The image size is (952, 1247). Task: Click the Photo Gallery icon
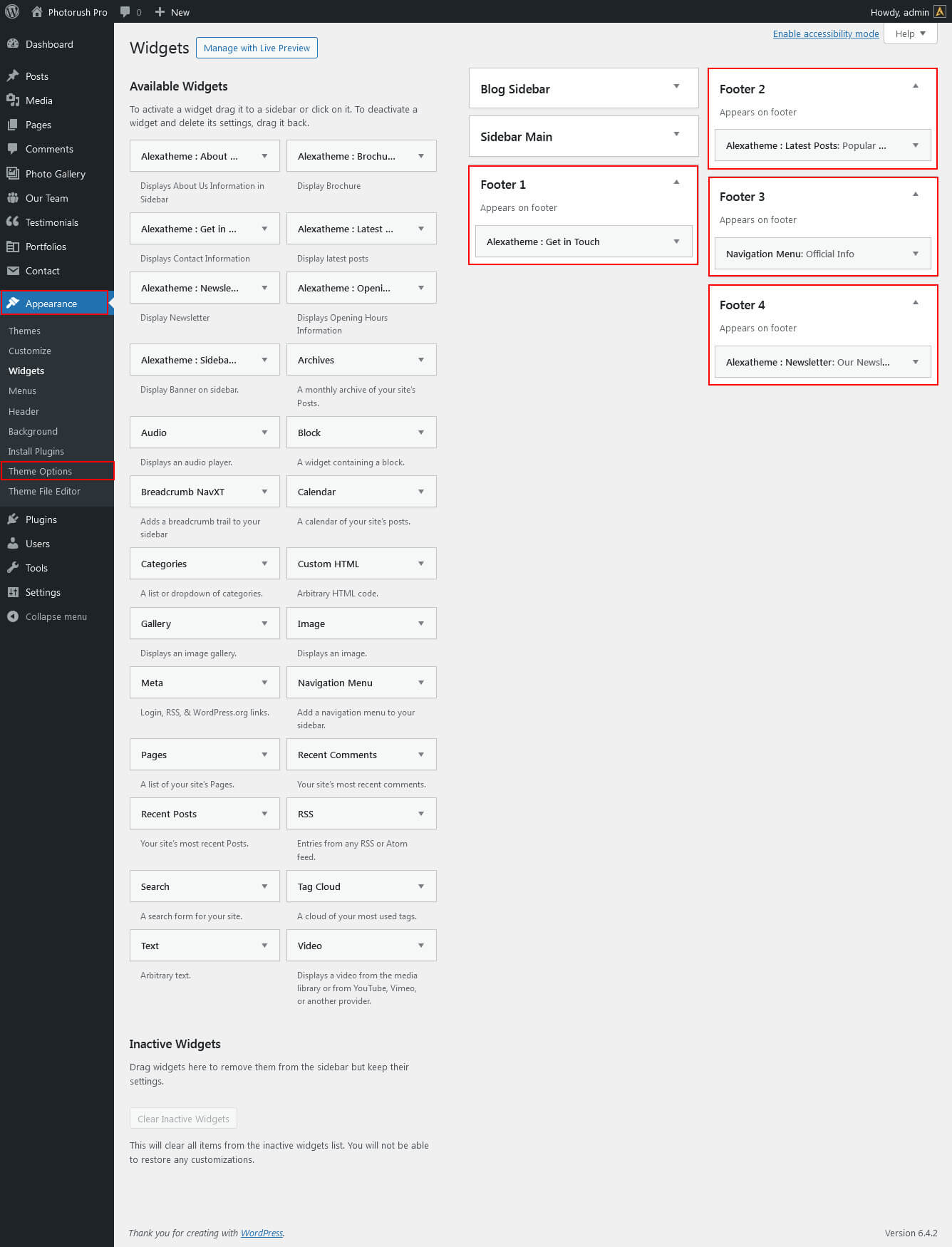click(x=13, y=173)
